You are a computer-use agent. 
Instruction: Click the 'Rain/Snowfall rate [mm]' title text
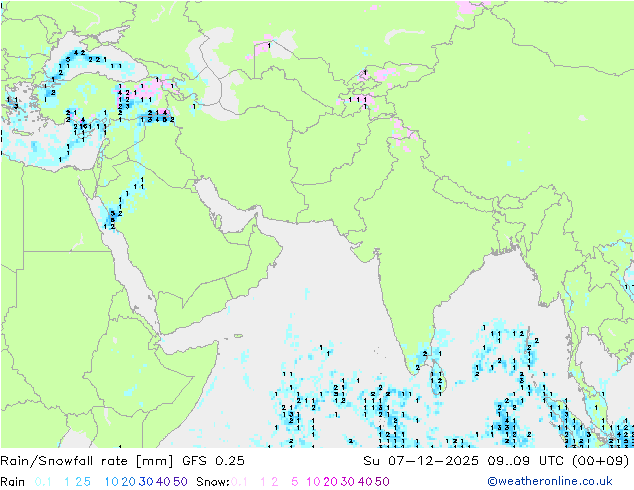[x=87, y=461]
